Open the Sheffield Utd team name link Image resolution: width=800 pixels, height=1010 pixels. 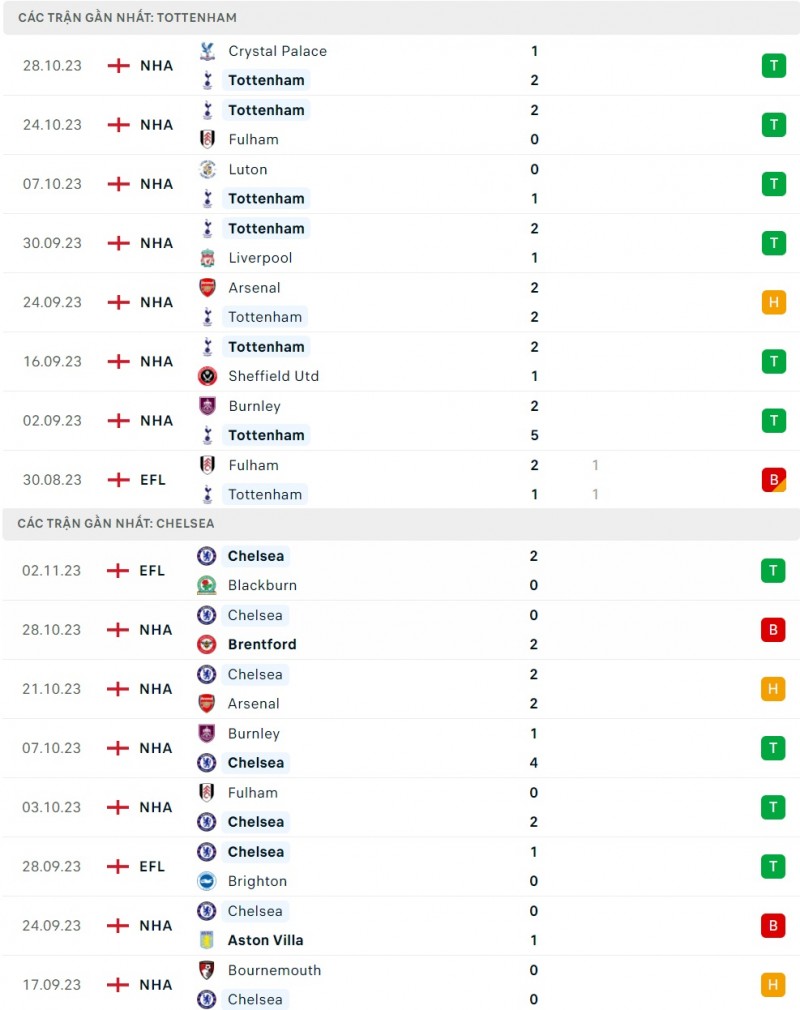(273, 376)
